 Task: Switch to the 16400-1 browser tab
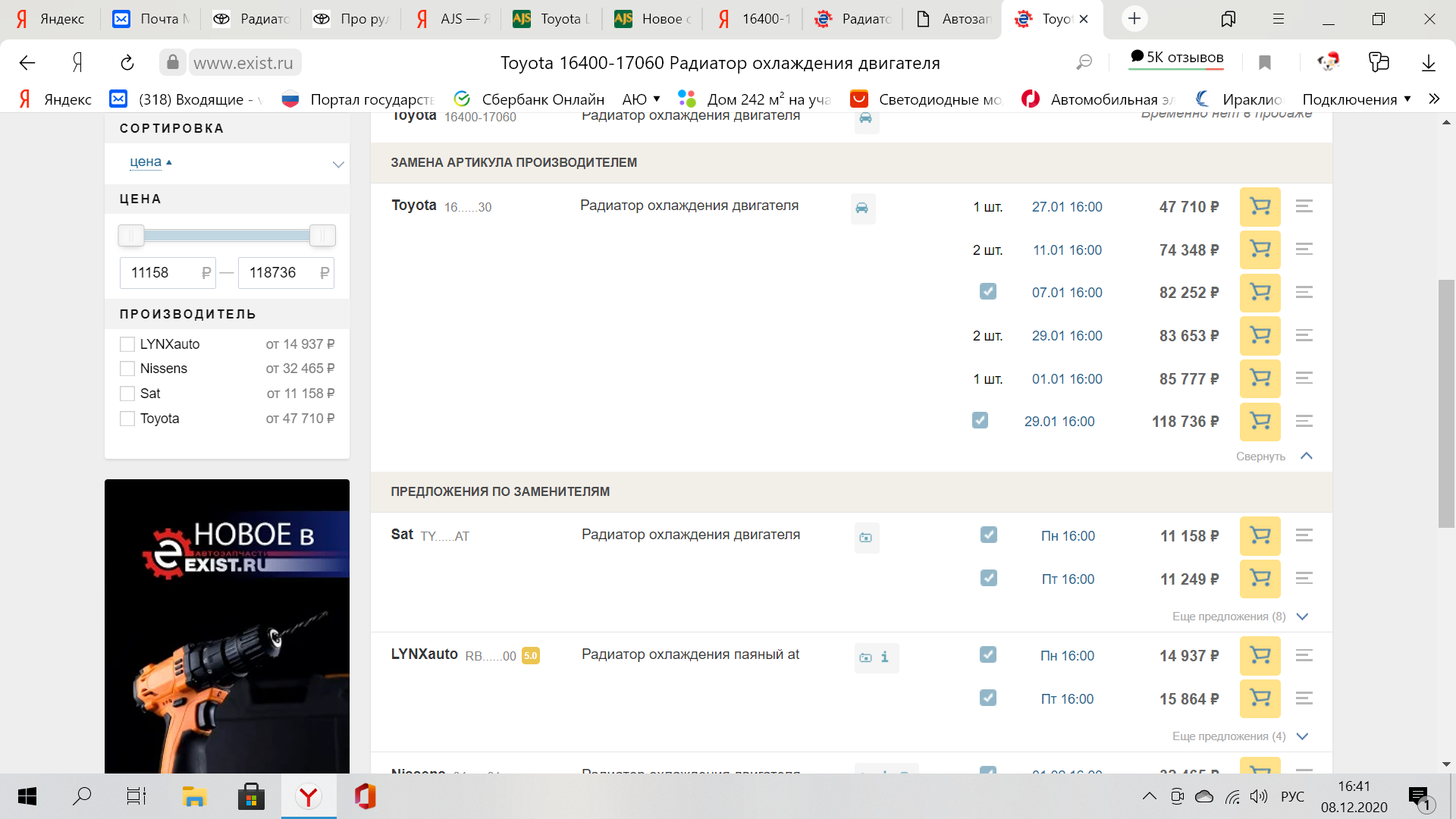(753, 19)
